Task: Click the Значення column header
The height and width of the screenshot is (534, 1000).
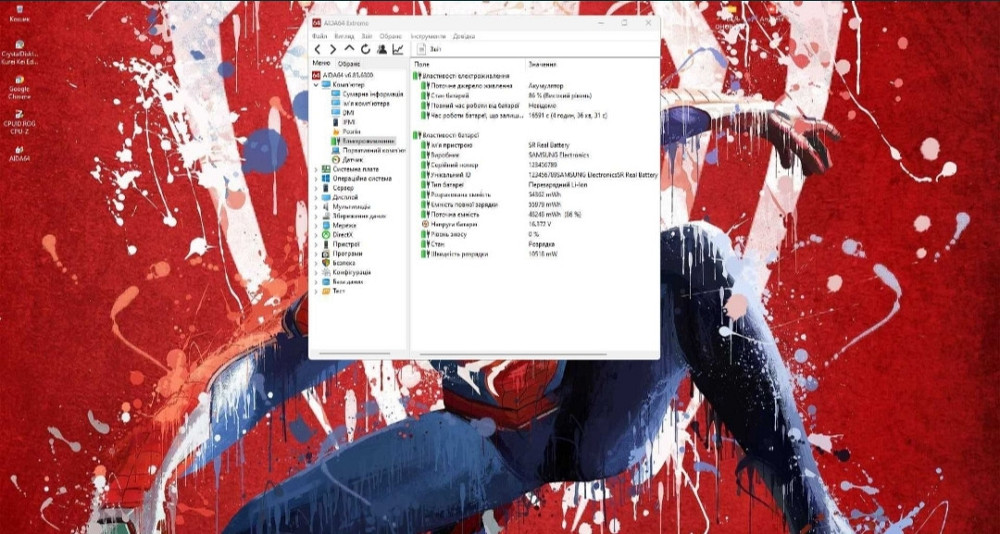Action: [543, 64]
